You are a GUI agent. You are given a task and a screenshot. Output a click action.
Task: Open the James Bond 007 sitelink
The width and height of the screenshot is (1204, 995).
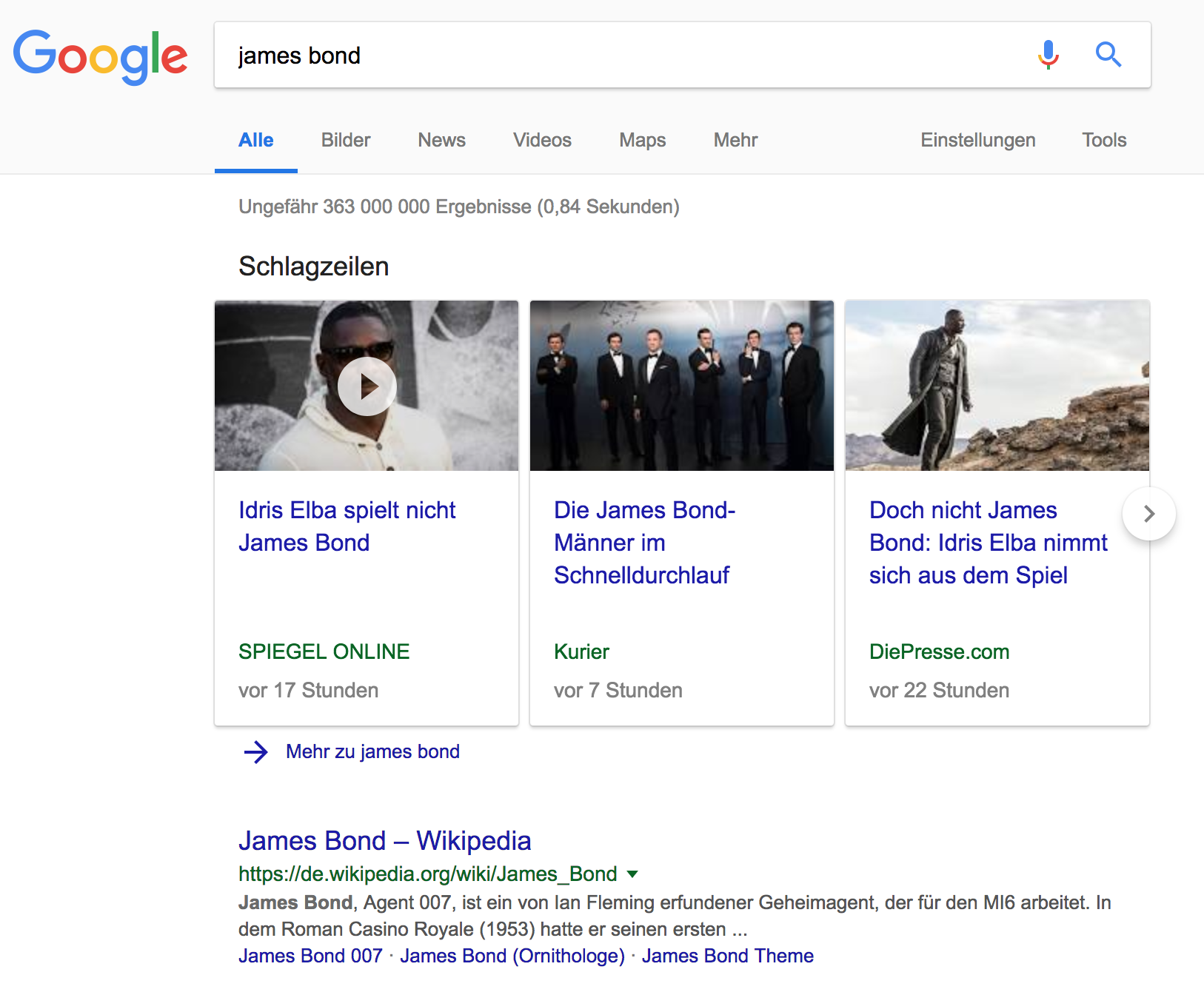pos(310,956)
